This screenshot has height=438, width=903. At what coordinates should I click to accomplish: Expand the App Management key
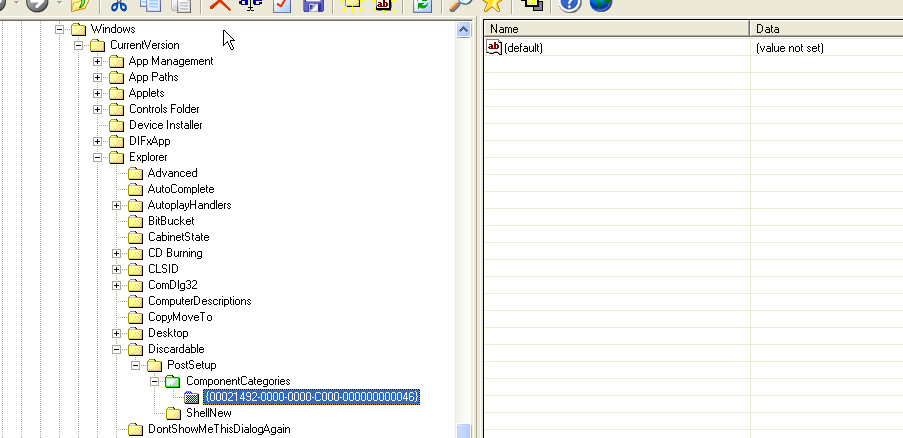(x=98, y=61)
